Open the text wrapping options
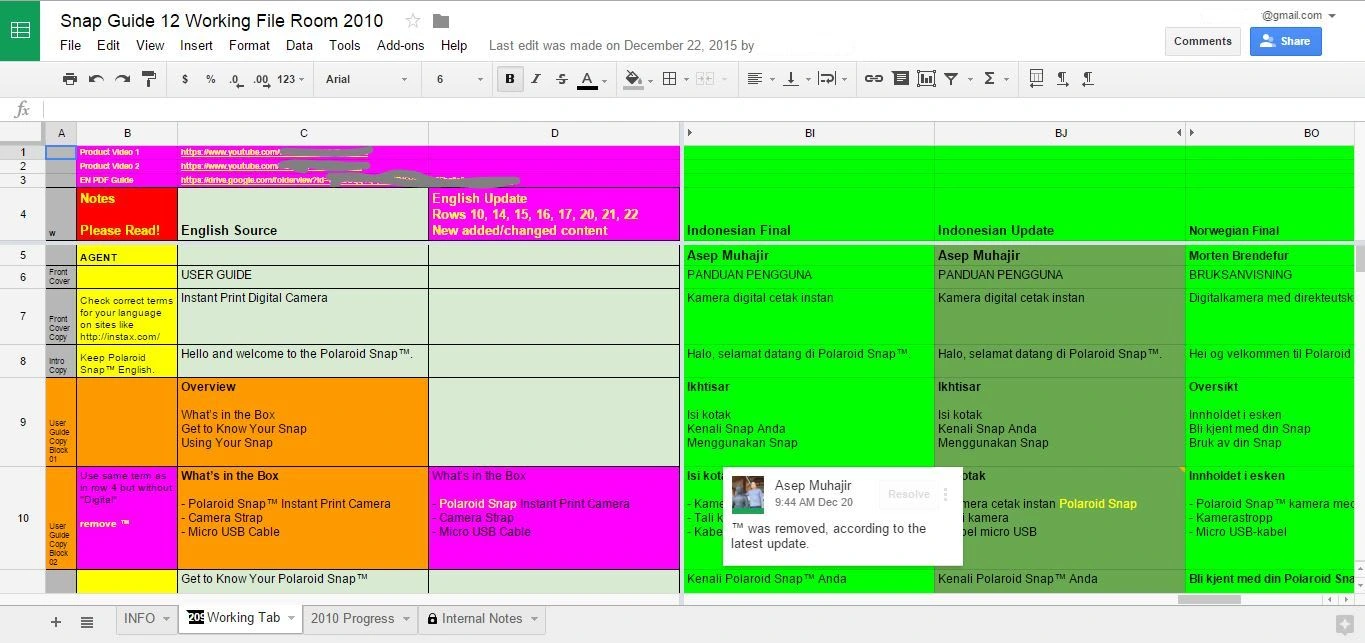1365x643 pixels. (832, 79)
